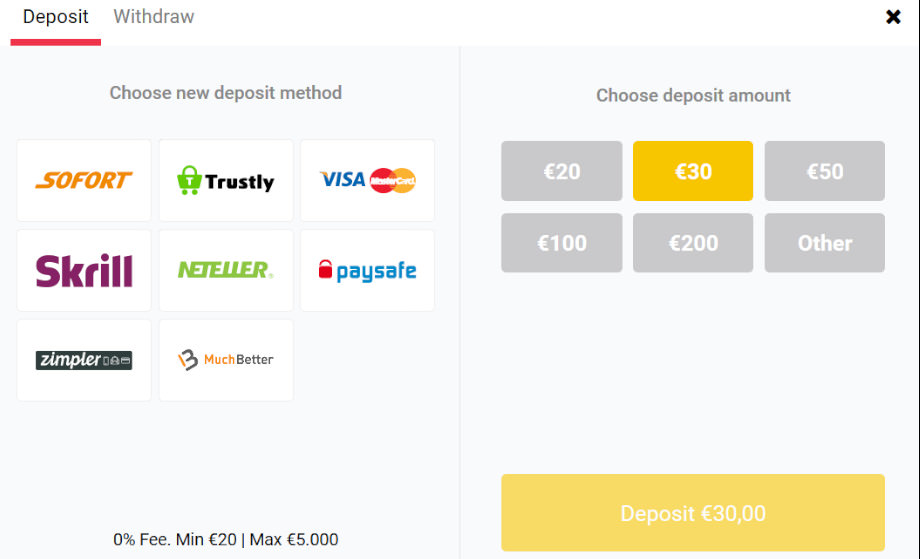Choose Zimpler as payment method
This screenshot has height=559, width=920.
tap(84, 360)
